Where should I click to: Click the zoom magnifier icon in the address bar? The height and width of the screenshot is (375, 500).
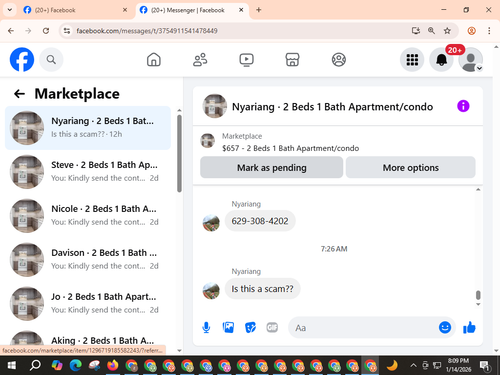431,31
